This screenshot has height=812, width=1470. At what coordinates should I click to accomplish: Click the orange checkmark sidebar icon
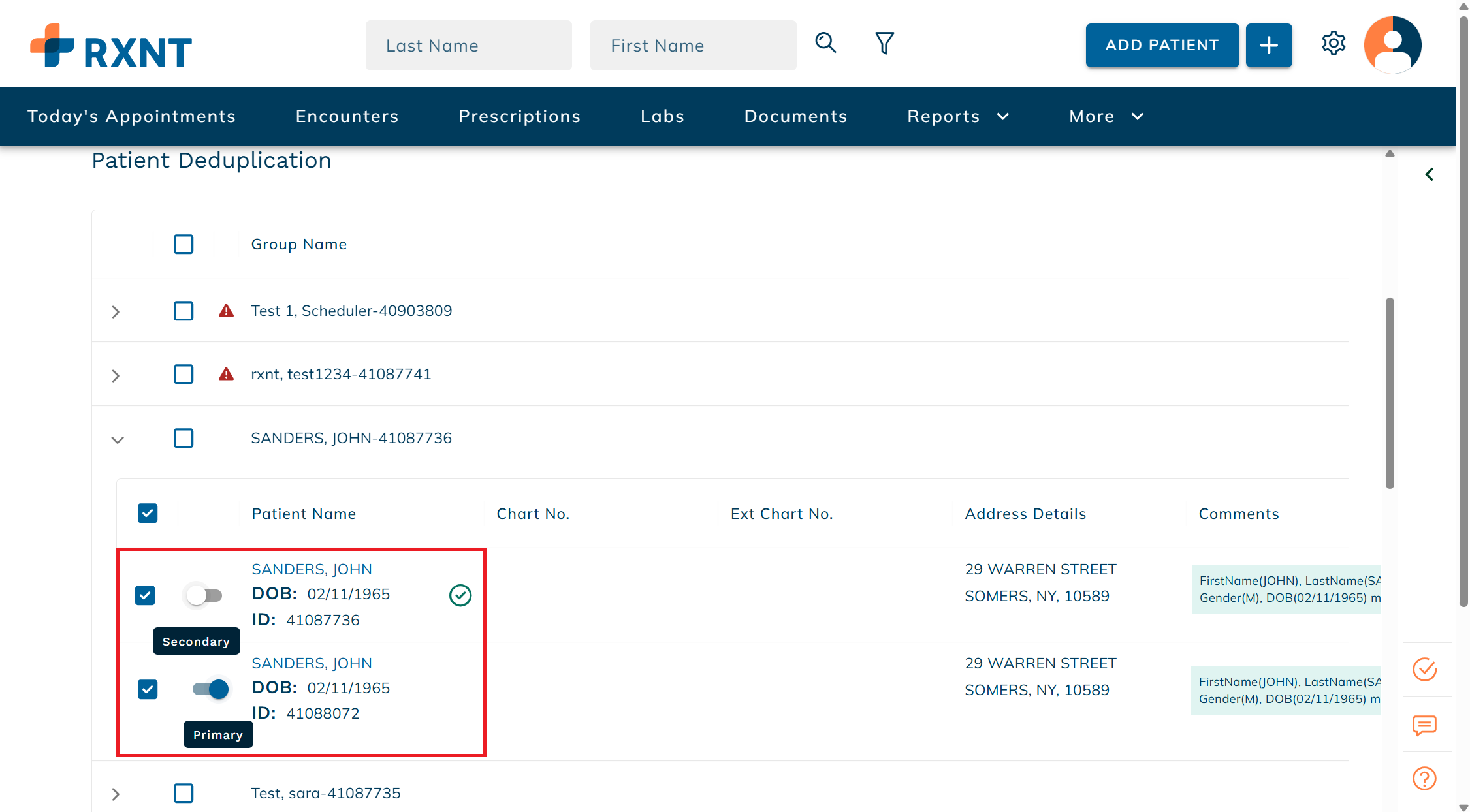coord(1424,670)
